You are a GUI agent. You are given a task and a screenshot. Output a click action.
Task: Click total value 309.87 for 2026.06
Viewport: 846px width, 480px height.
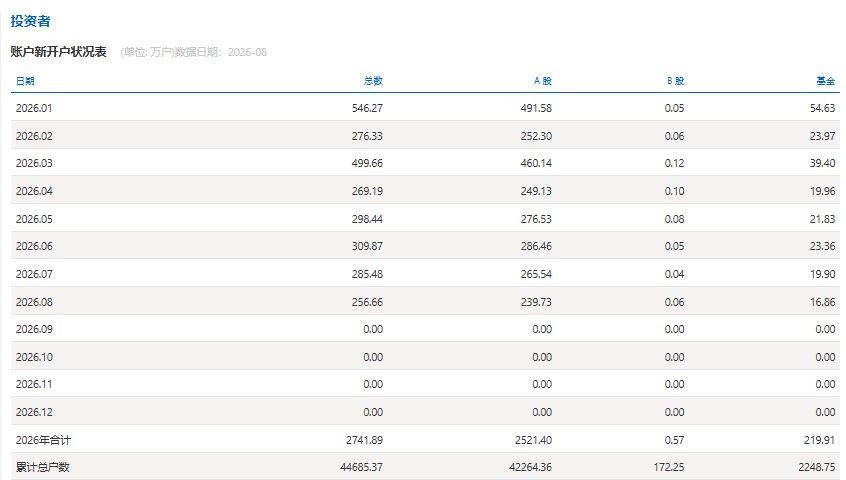(367, 246)
